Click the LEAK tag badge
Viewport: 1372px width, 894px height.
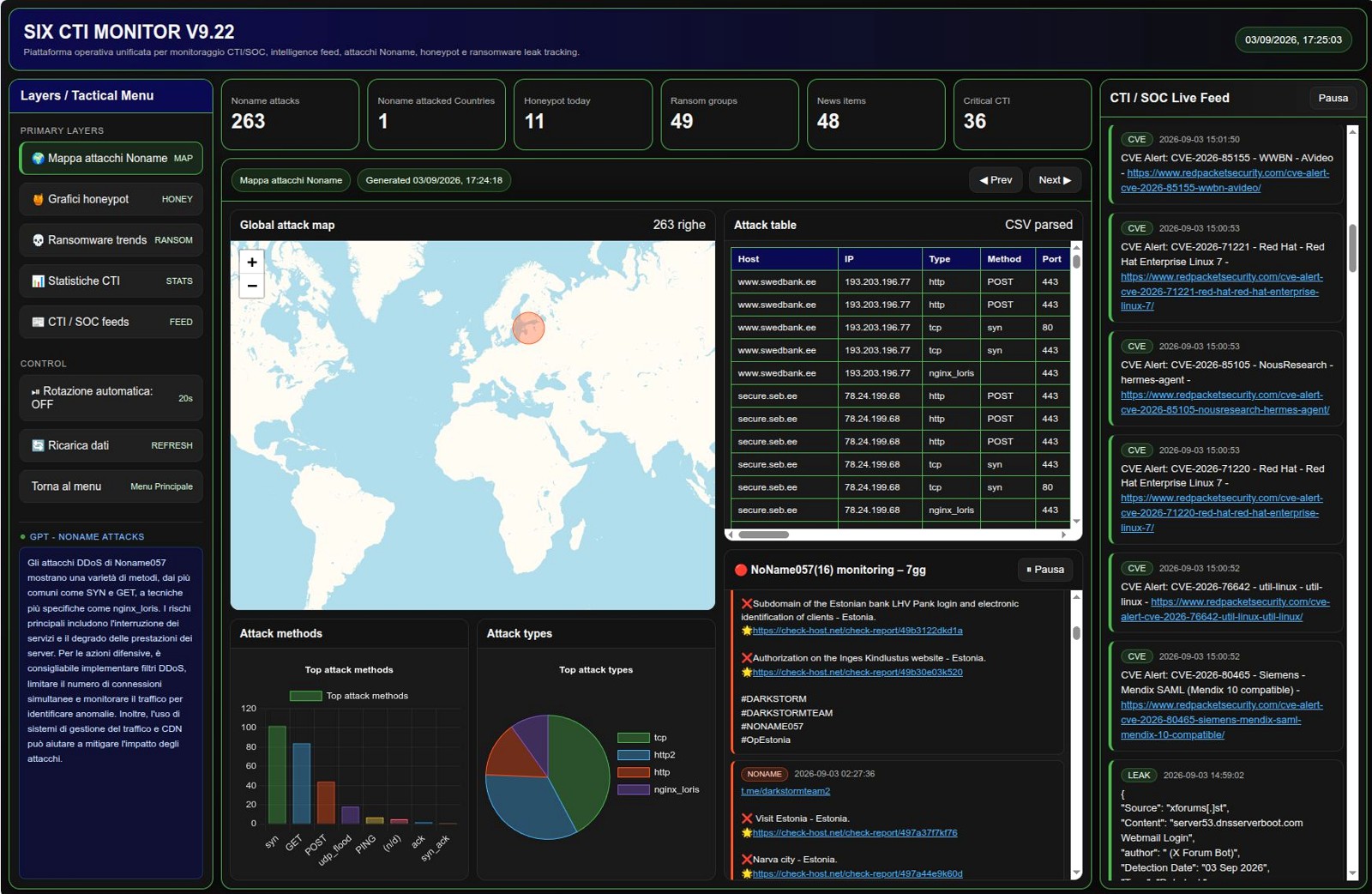1139,775
